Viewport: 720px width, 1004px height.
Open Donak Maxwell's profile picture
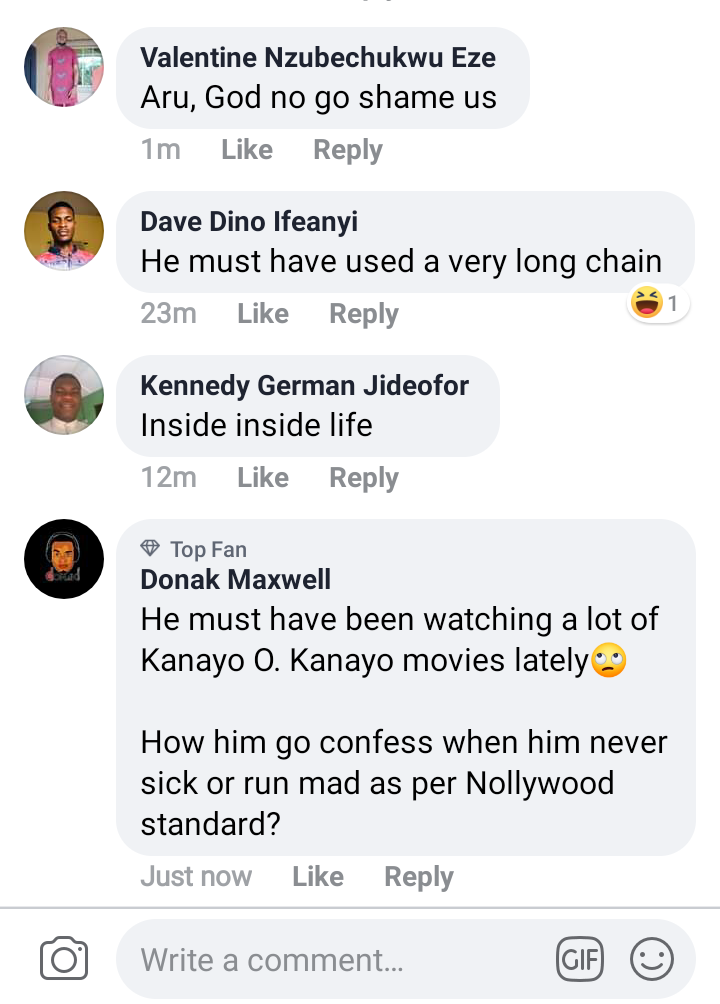tap(64, 559)
